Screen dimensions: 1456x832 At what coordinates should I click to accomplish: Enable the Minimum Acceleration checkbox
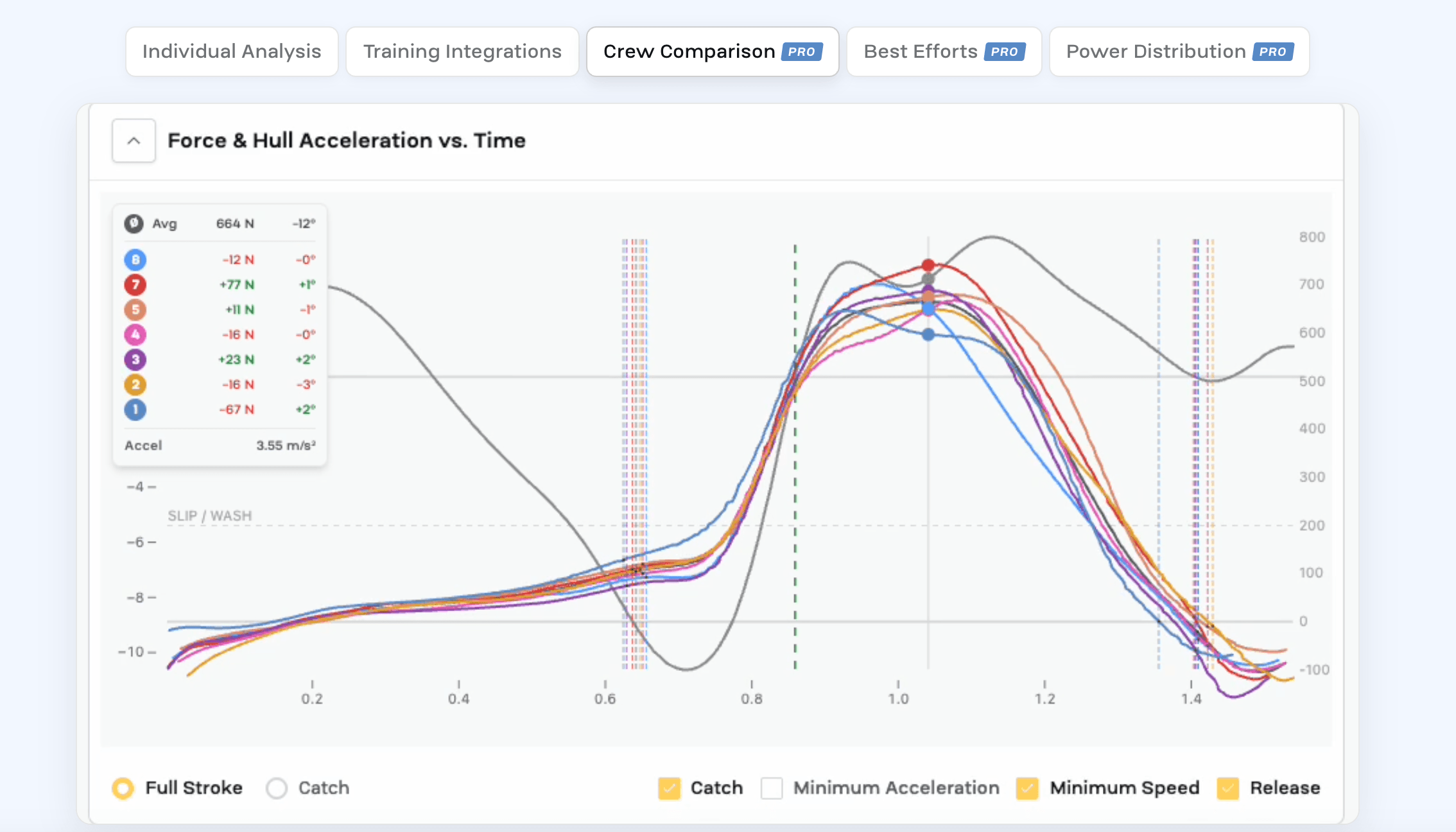point(772,788)
